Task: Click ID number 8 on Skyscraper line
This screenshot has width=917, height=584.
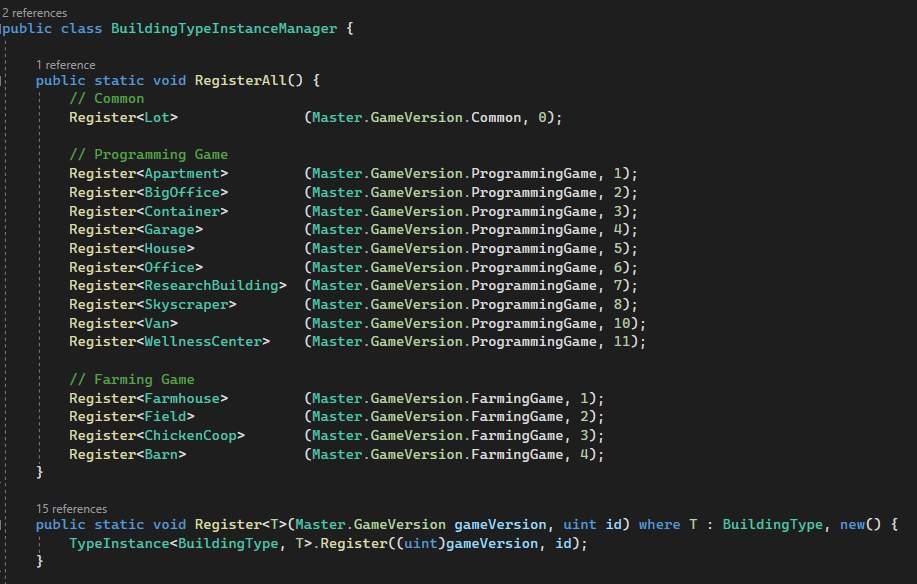Action: pos(618,305)
